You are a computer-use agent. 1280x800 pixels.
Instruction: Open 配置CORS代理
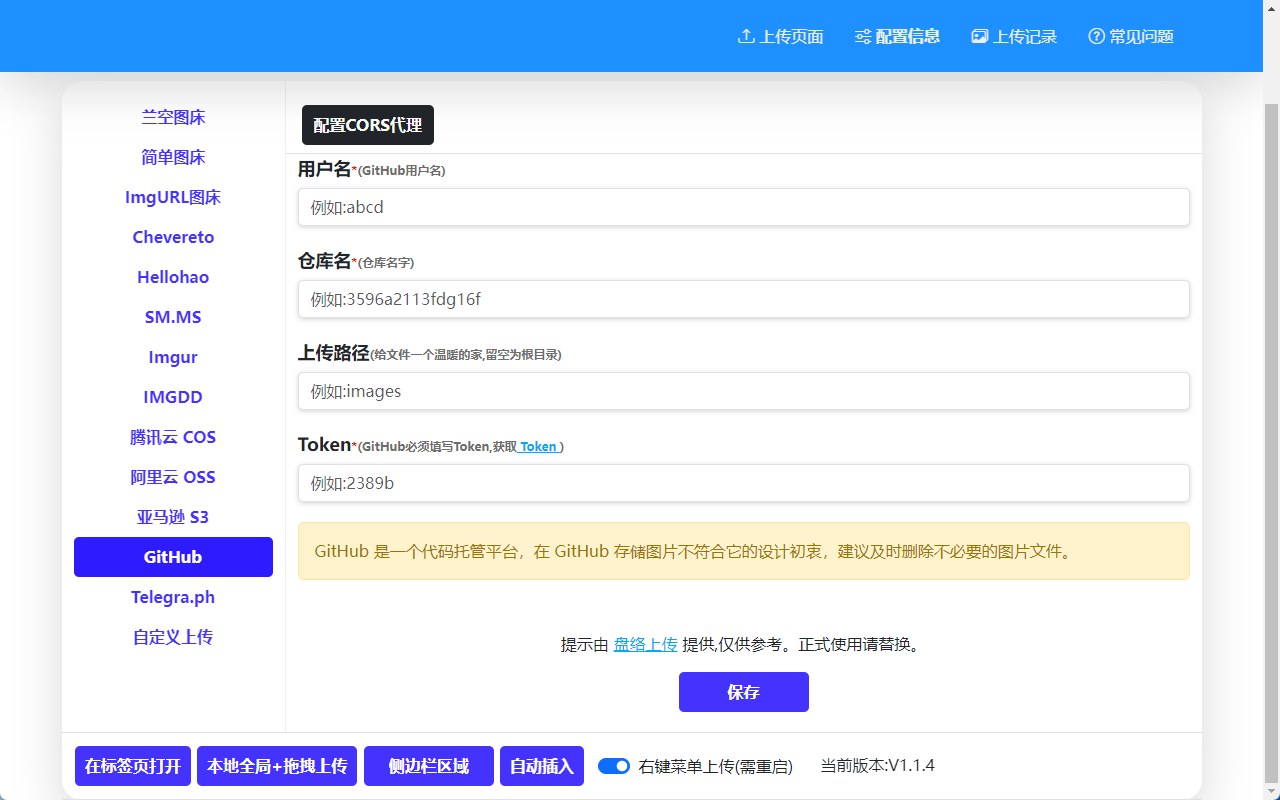367,125
